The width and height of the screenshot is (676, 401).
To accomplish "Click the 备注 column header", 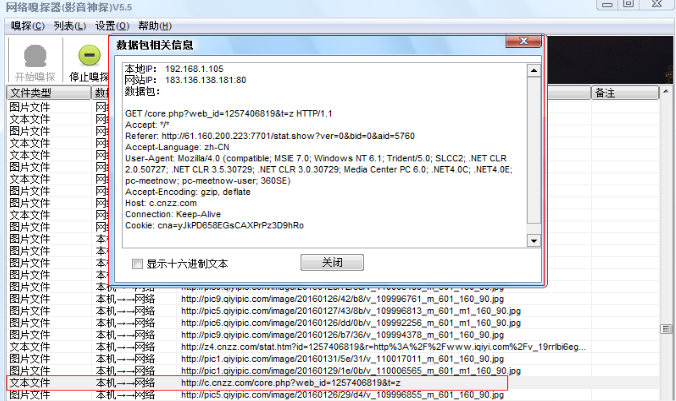I will (x=625, y=93).
